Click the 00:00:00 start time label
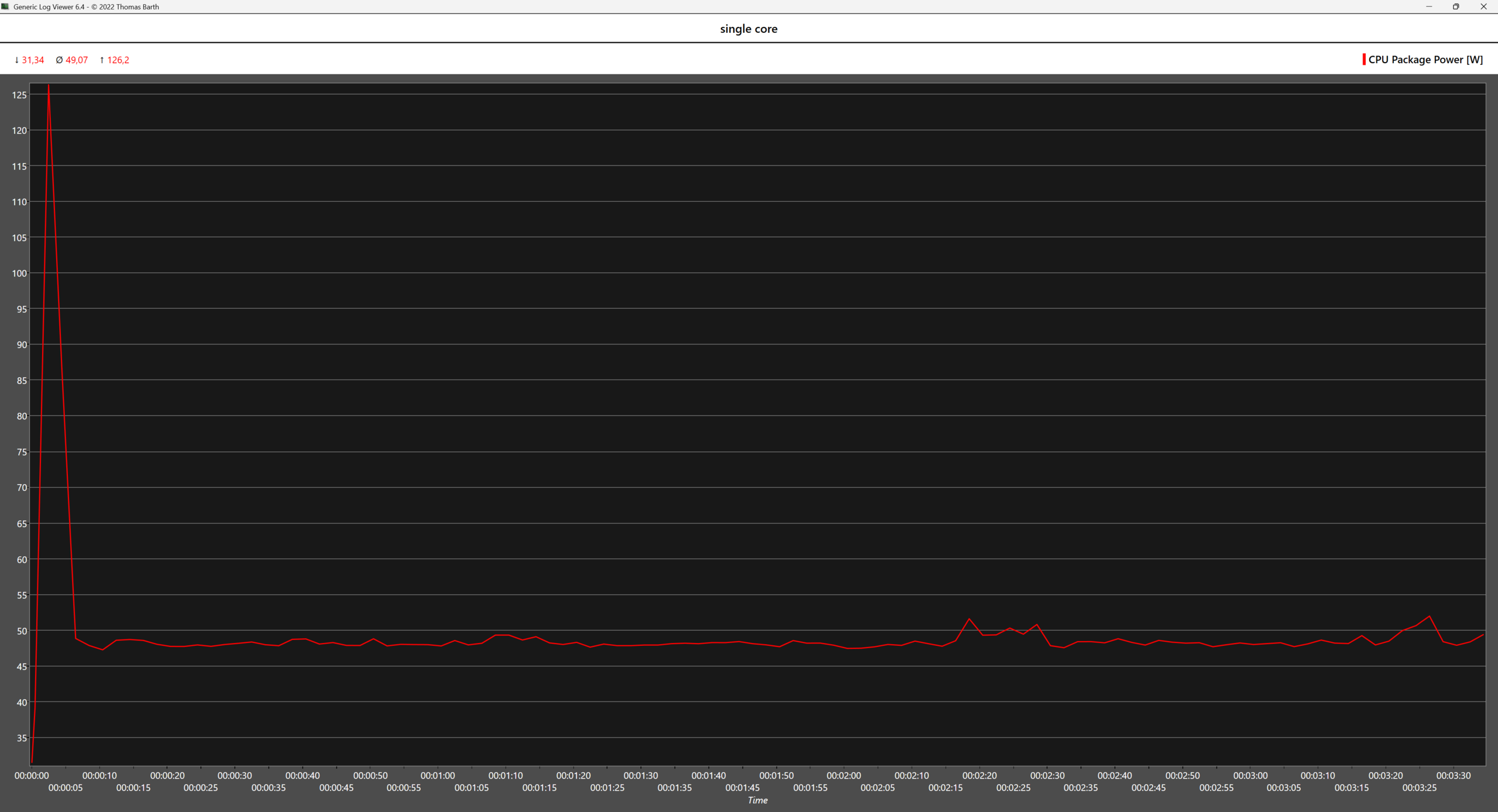1498x812 pixels. [x=32, y=775]
